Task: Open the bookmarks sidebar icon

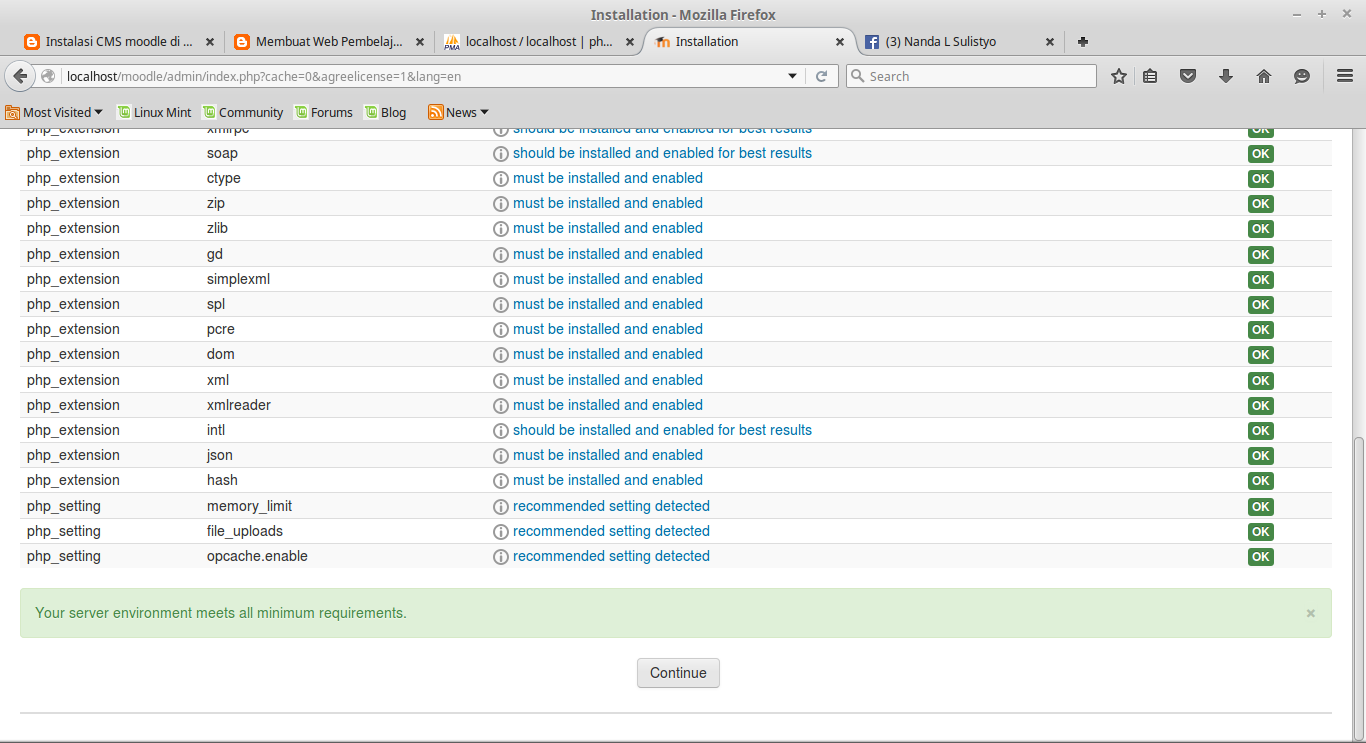Action: 1149,75
